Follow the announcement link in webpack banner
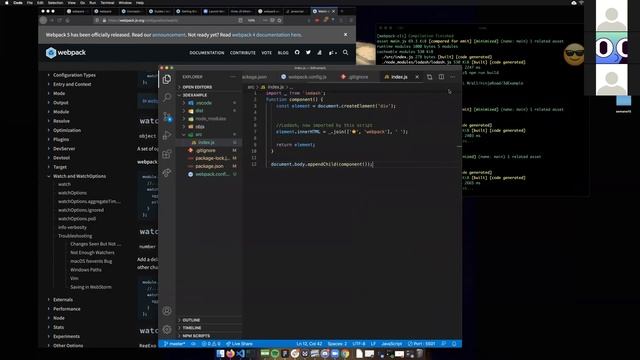 coord(169,35)
